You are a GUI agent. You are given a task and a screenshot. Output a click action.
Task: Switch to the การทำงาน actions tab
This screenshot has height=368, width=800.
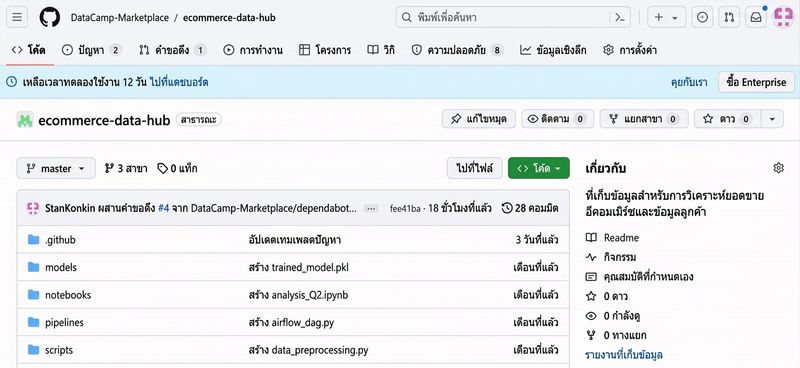[x=253, y=50]
